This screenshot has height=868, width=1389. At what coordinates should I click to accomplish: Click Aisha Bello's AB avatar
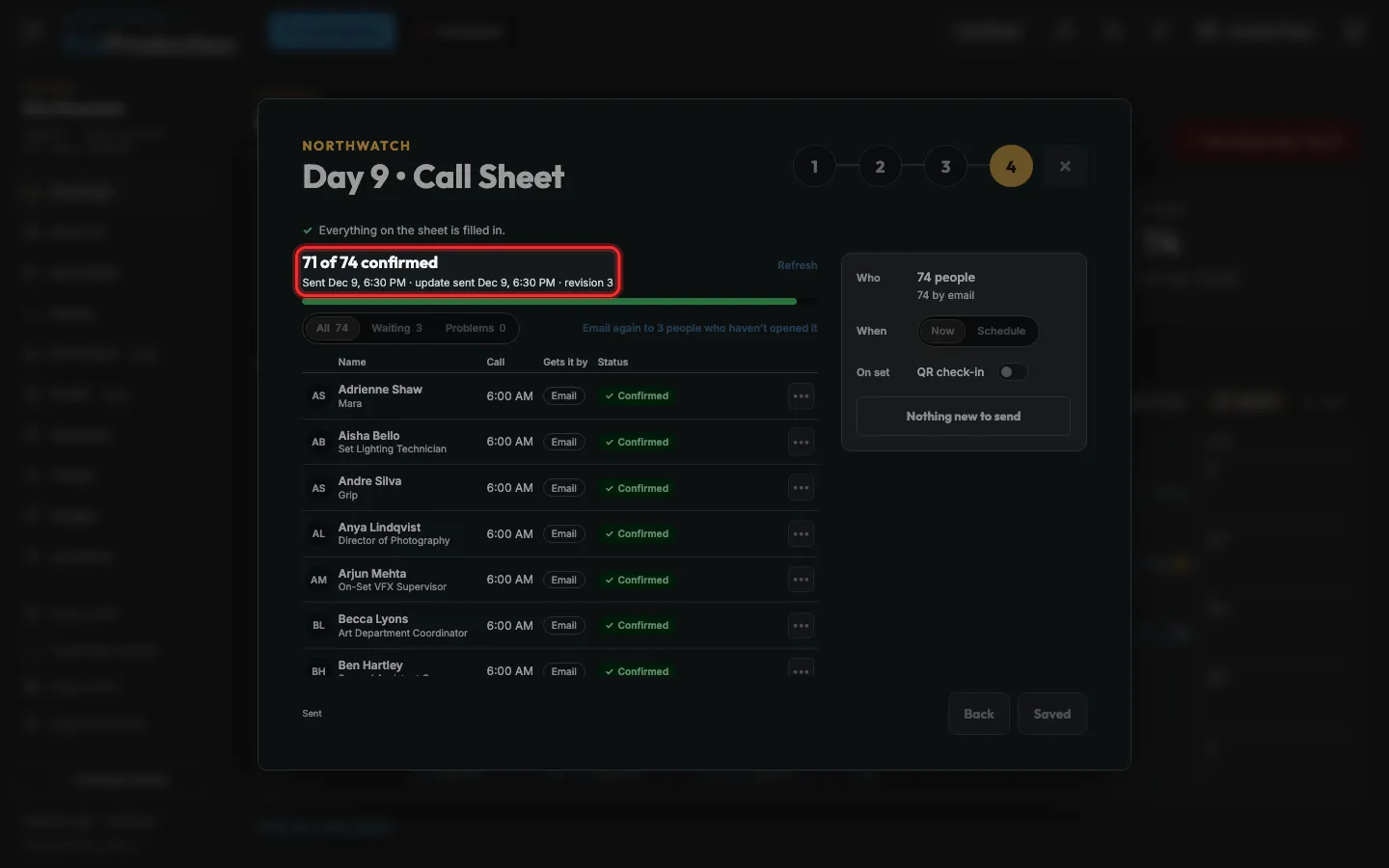[x=318, y=443]
